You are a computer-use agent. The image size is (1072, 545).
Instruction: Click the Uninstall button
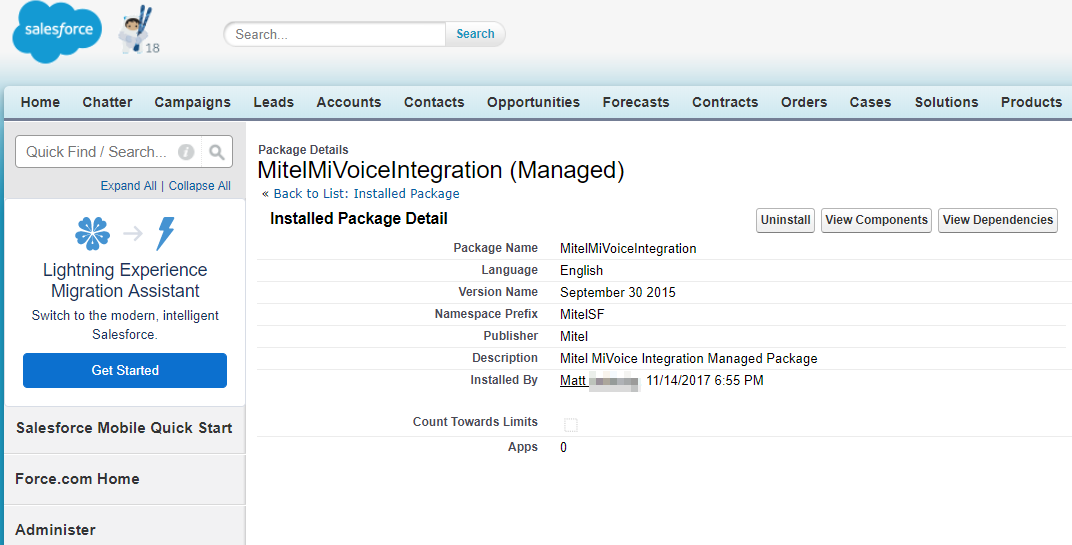coord(786,220)
